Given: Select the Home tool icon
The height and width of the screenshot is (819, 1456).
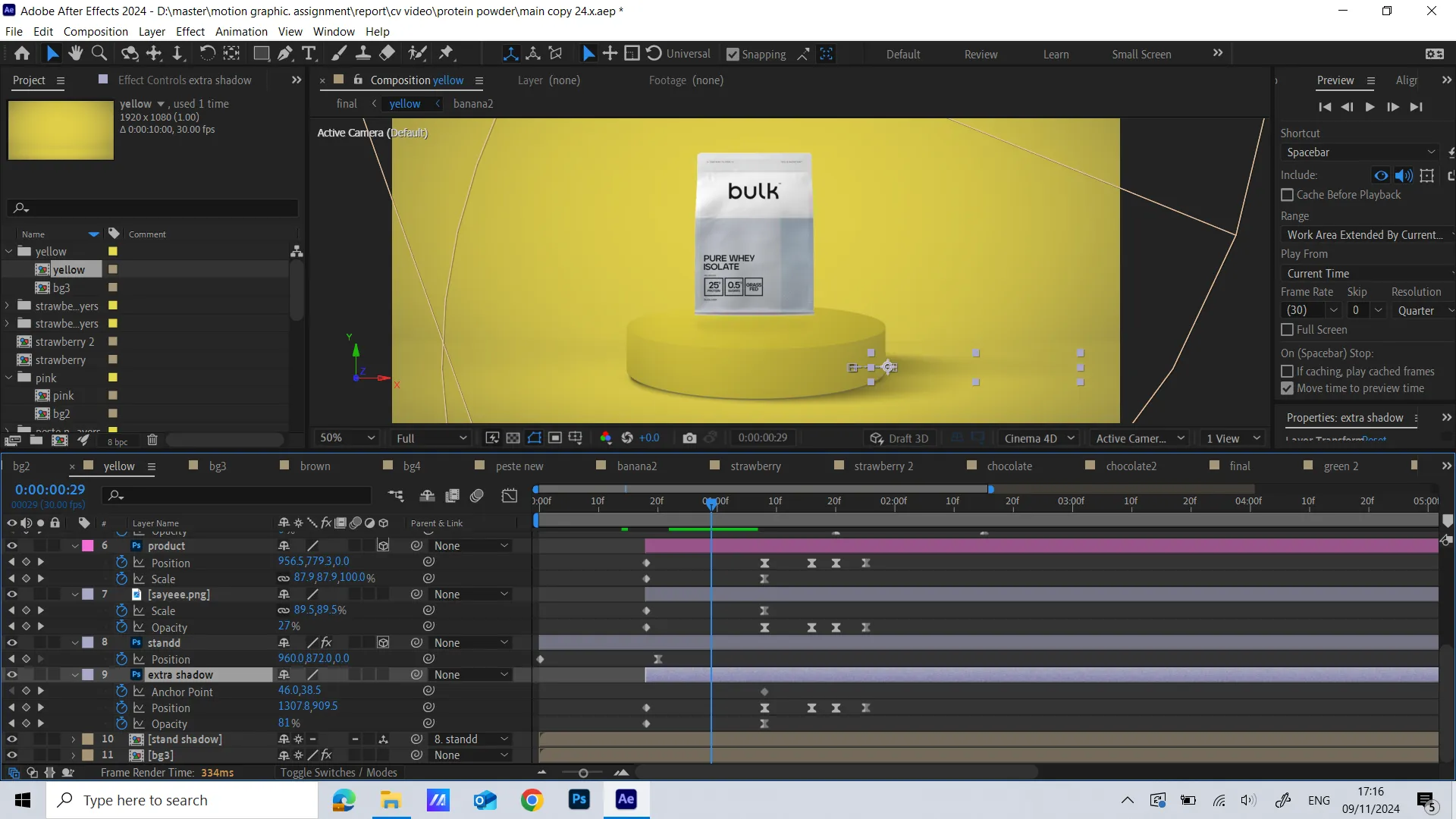Looking at the screenshot, I should [22, 53].
